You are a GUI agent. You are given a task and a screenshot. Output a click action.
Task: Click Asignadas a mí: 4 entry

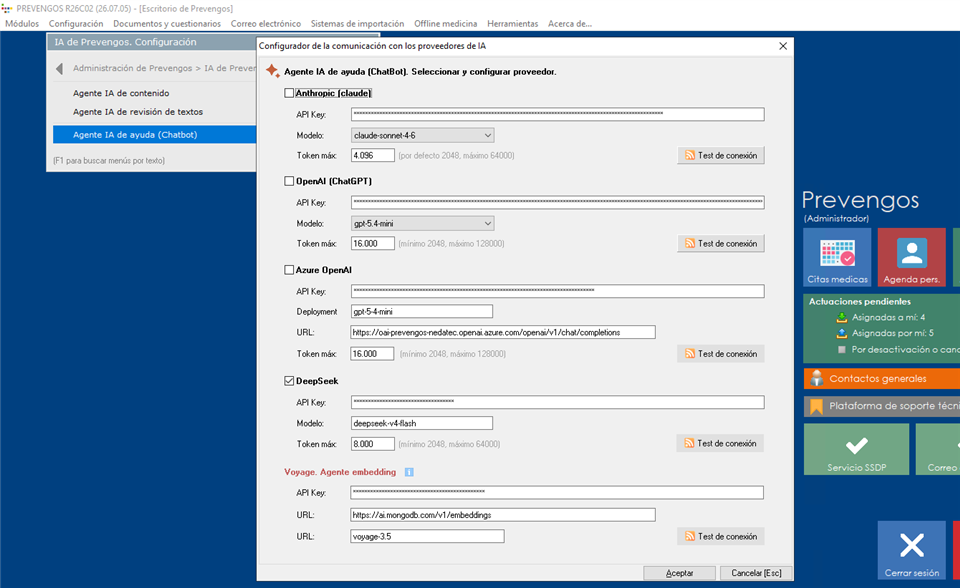tap(888, 317)
